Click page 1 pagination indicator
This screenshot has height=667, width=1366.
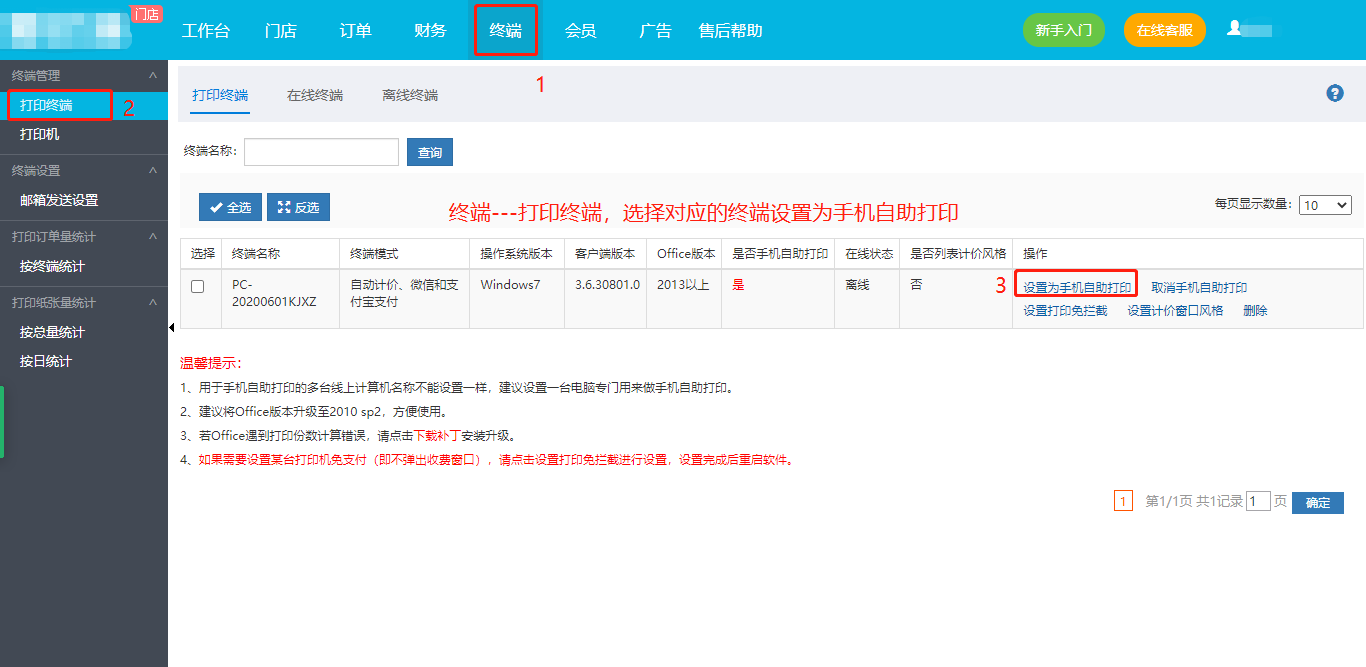click(1123, 502)
